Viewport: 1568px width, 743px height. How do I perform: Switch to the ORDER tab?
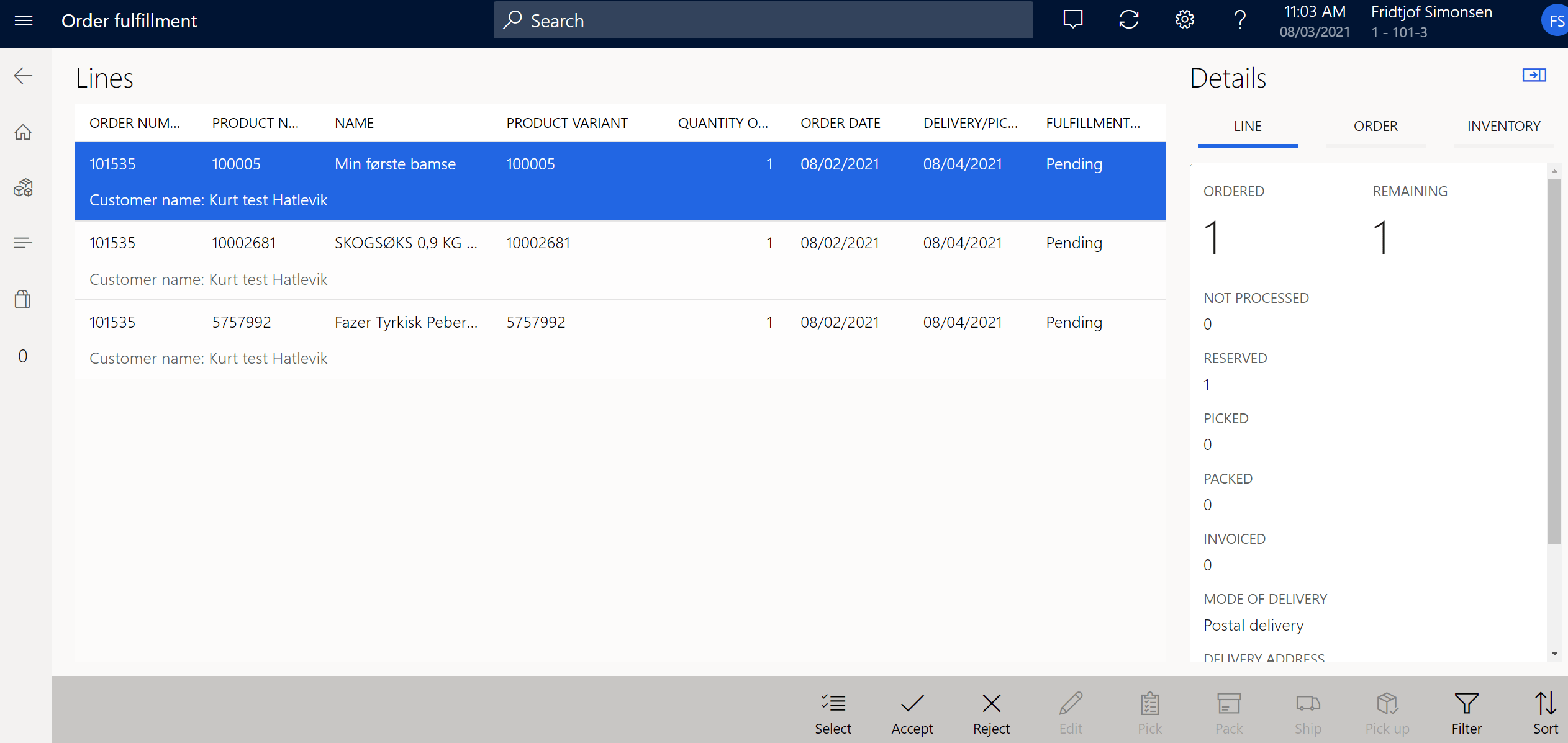coord(1375,126)
